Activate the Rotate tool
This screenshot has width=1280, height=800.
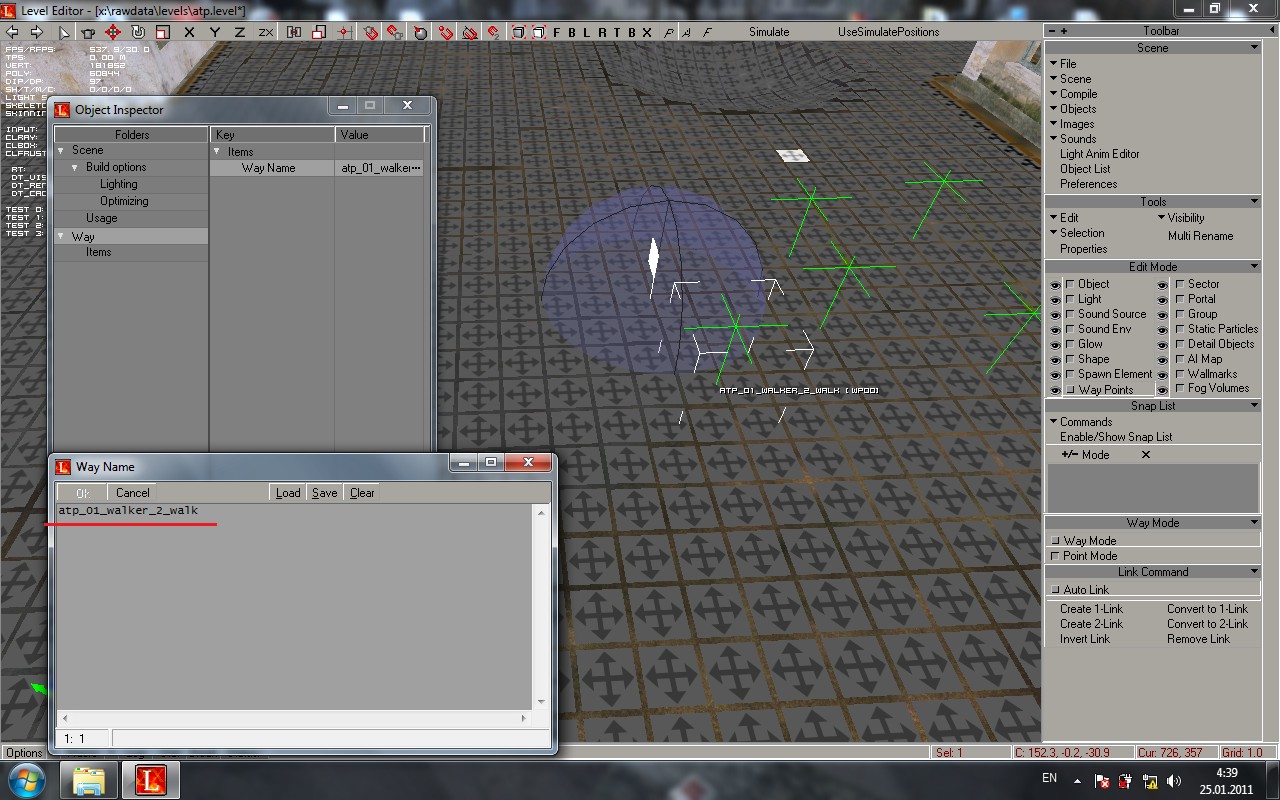tap(138, 32)
